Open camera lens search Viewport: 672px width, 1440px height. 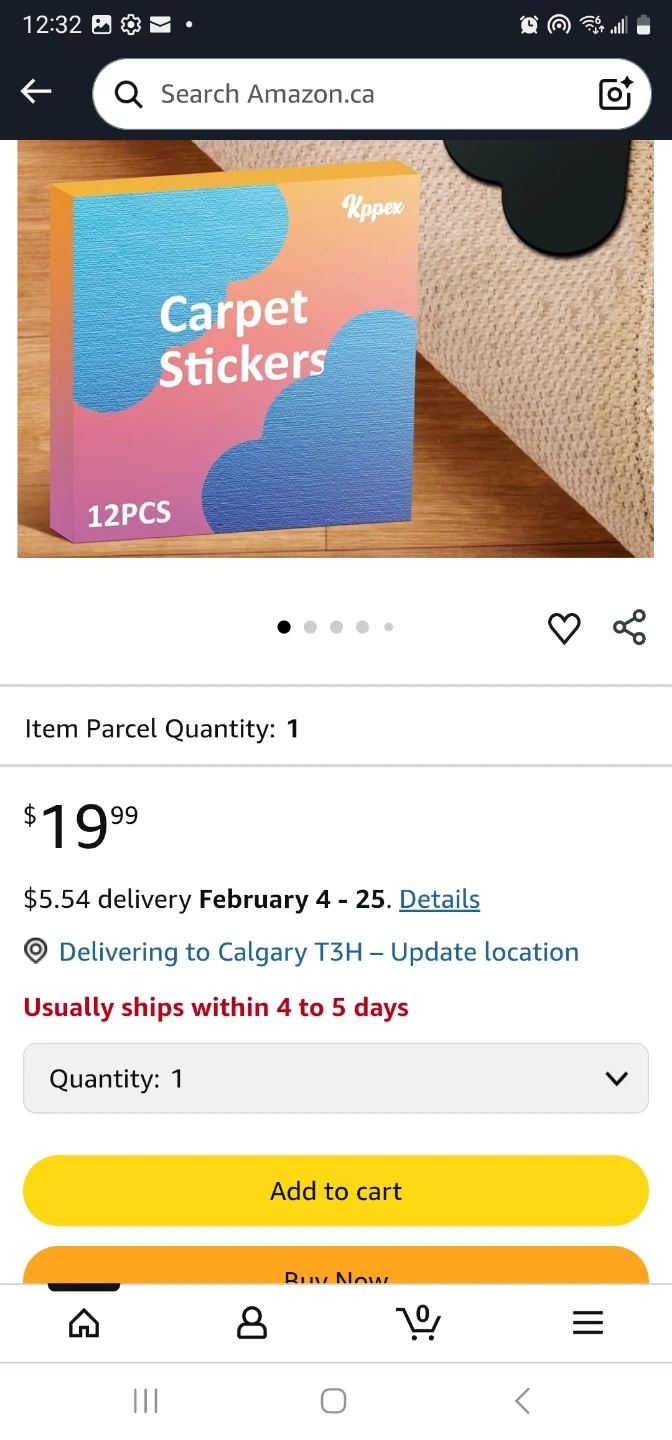coord(615,94)
